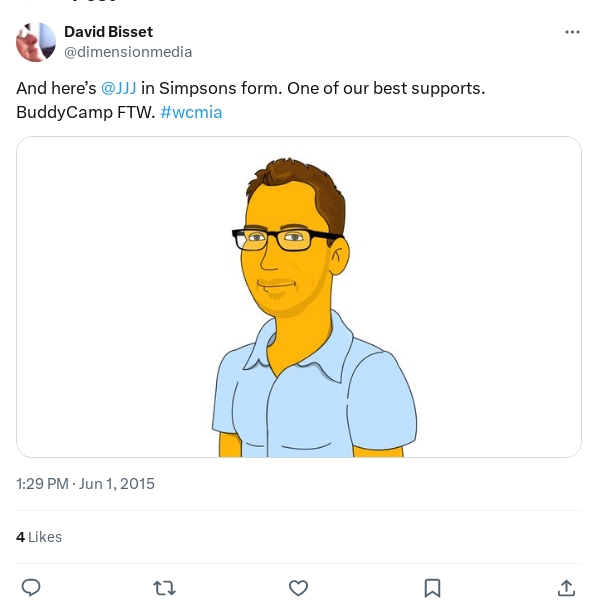Open the @JJJ mention
This screenshot has height=601, width=598.
(x=118, y=88)
